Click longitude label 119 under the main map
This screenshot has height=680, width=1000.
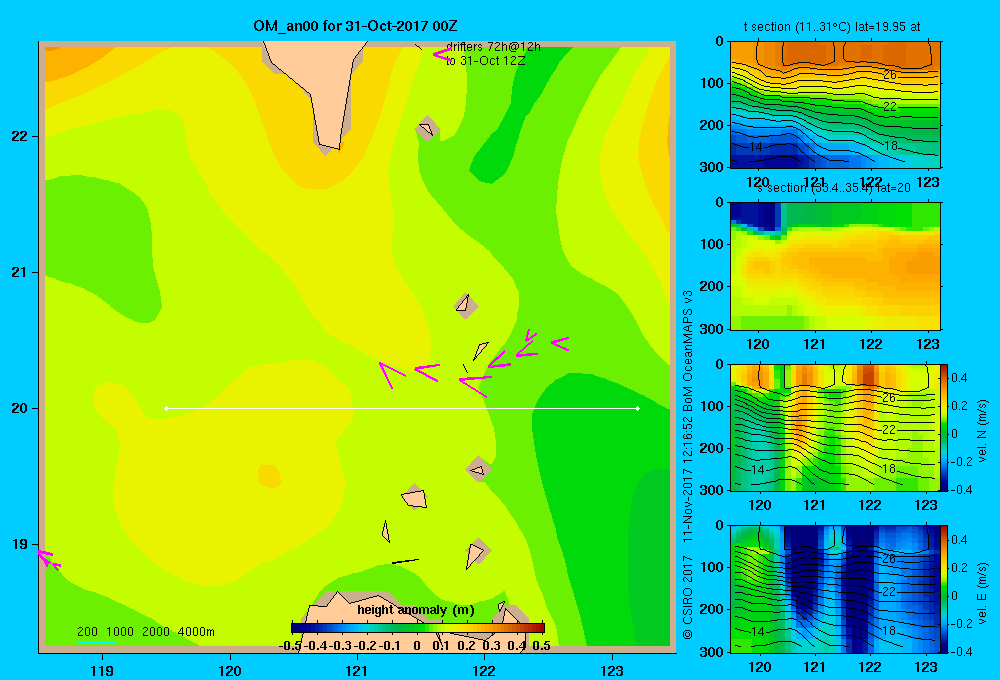pyautogui.click(x=102, y=670)
